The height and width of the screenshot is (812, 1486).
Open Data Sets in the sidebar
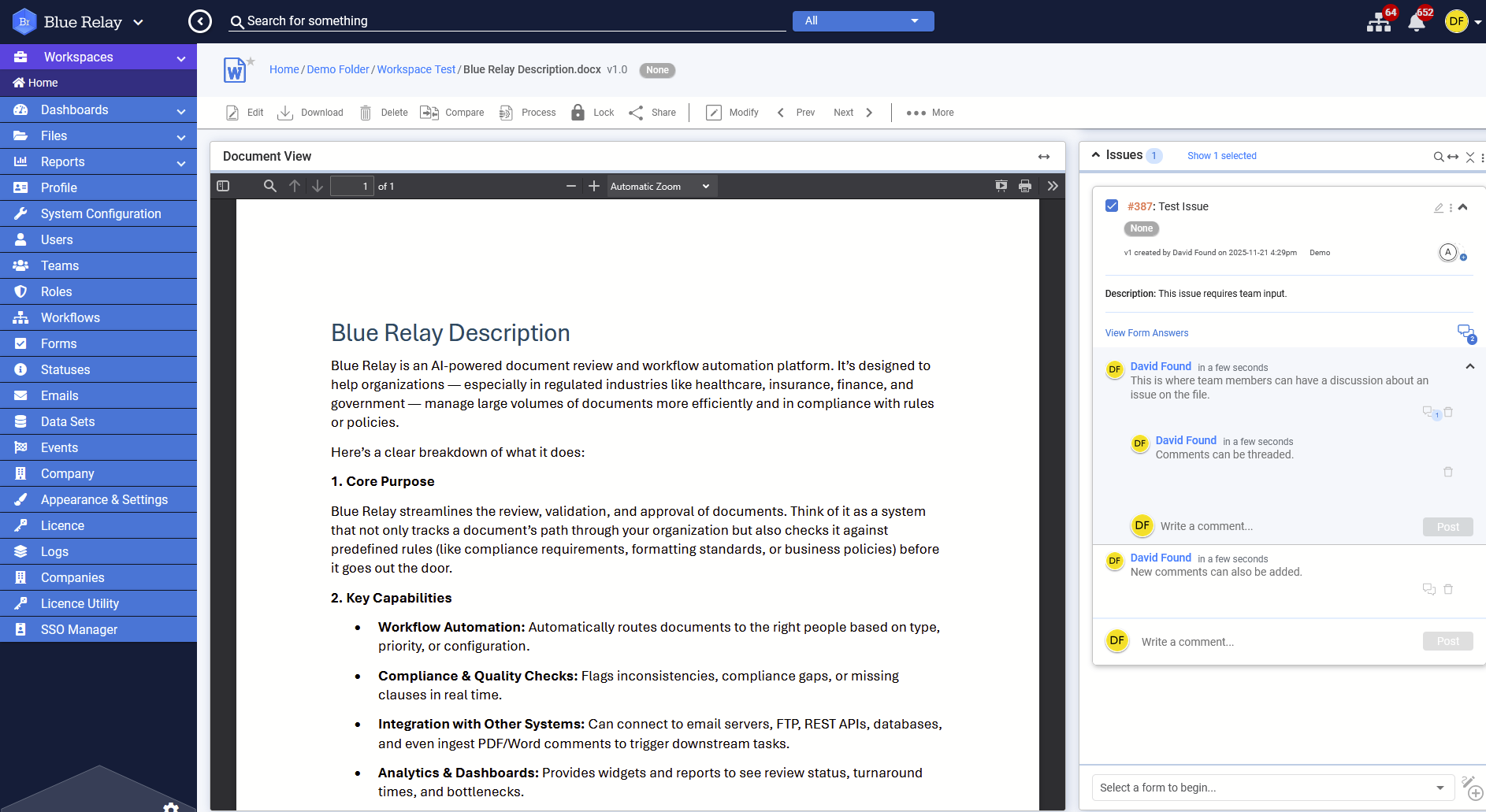[98, 422]
